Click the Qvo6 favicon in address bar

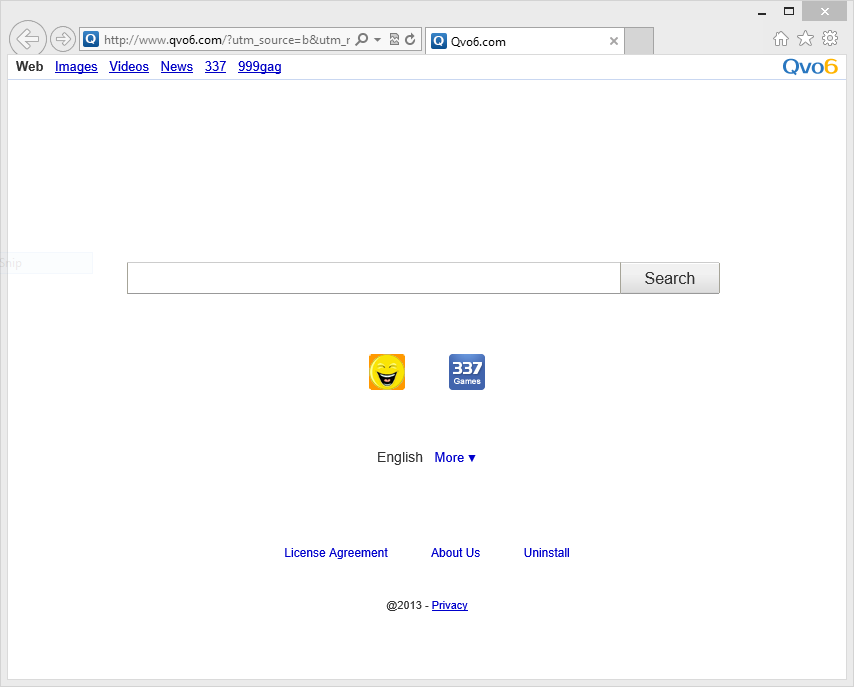91,39
